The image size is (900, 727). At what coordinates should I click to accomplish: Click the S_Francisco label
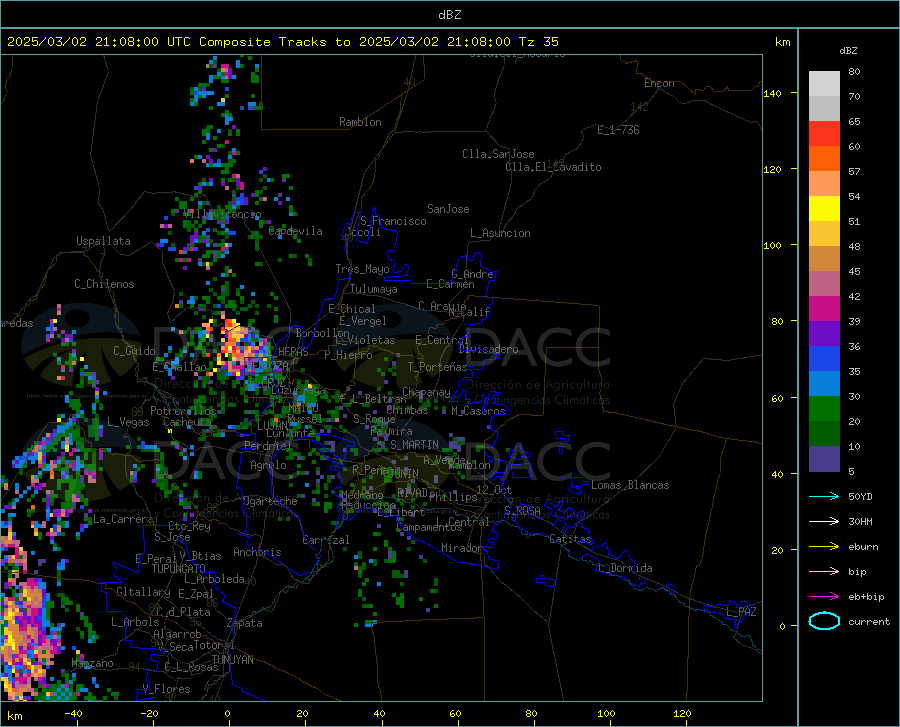click(393, 221)
